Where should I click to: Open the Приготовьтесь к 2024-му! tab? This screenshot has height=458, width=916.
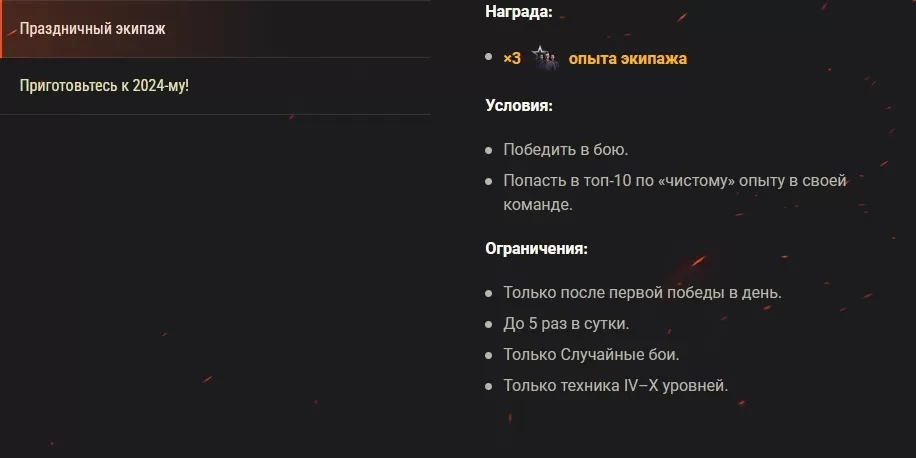tap(215, 86)
